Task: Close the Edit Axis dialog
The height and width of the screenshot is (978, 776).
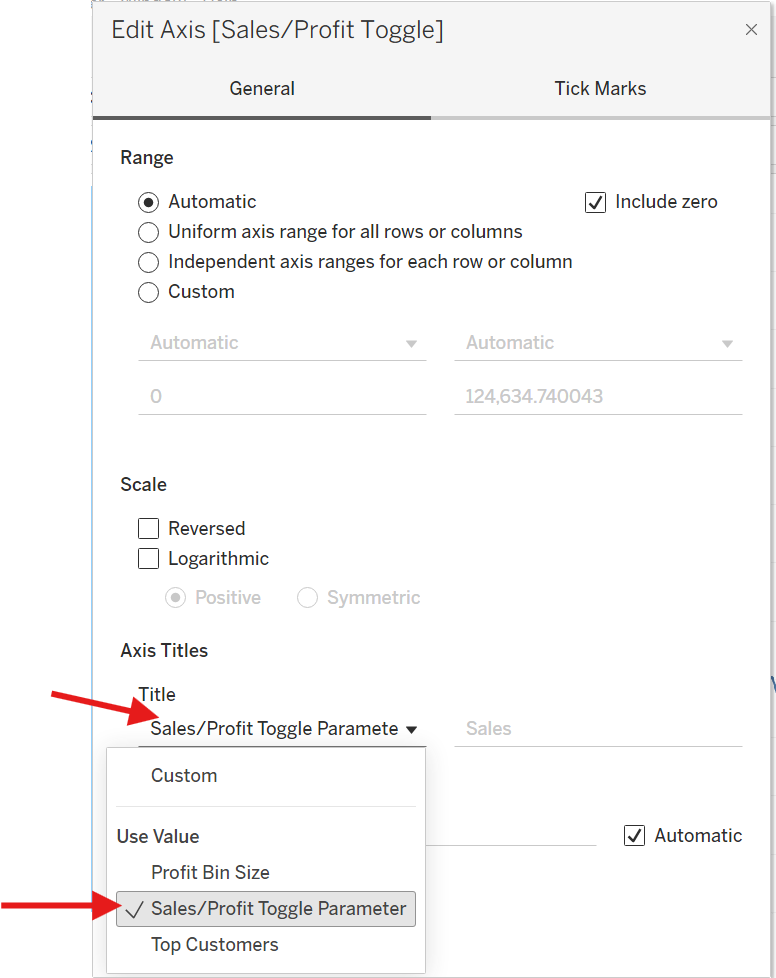Action: [x=751, y=30]
